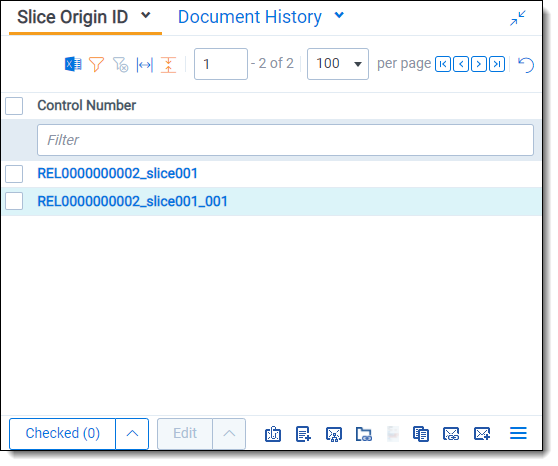Clear all filters with the funnel-X icon

(x=121, y=65)
